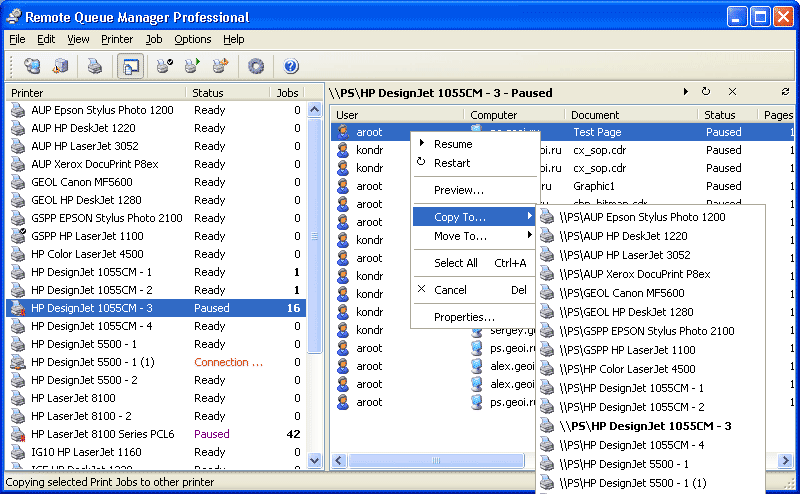Screen dimensions: 800x494
Task: Open the Printer menu in the menu bar
Action: coord(117,39)
